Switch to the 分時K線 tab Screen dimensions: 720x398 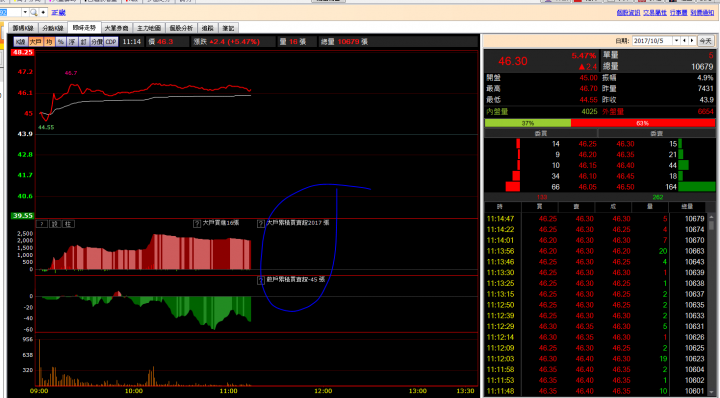[52, 28]
